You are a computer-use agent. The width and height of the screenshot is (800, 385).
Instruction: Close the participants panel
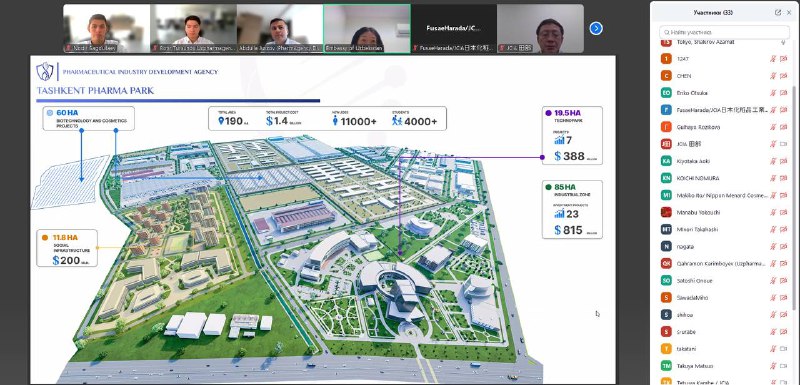point(790,13)
